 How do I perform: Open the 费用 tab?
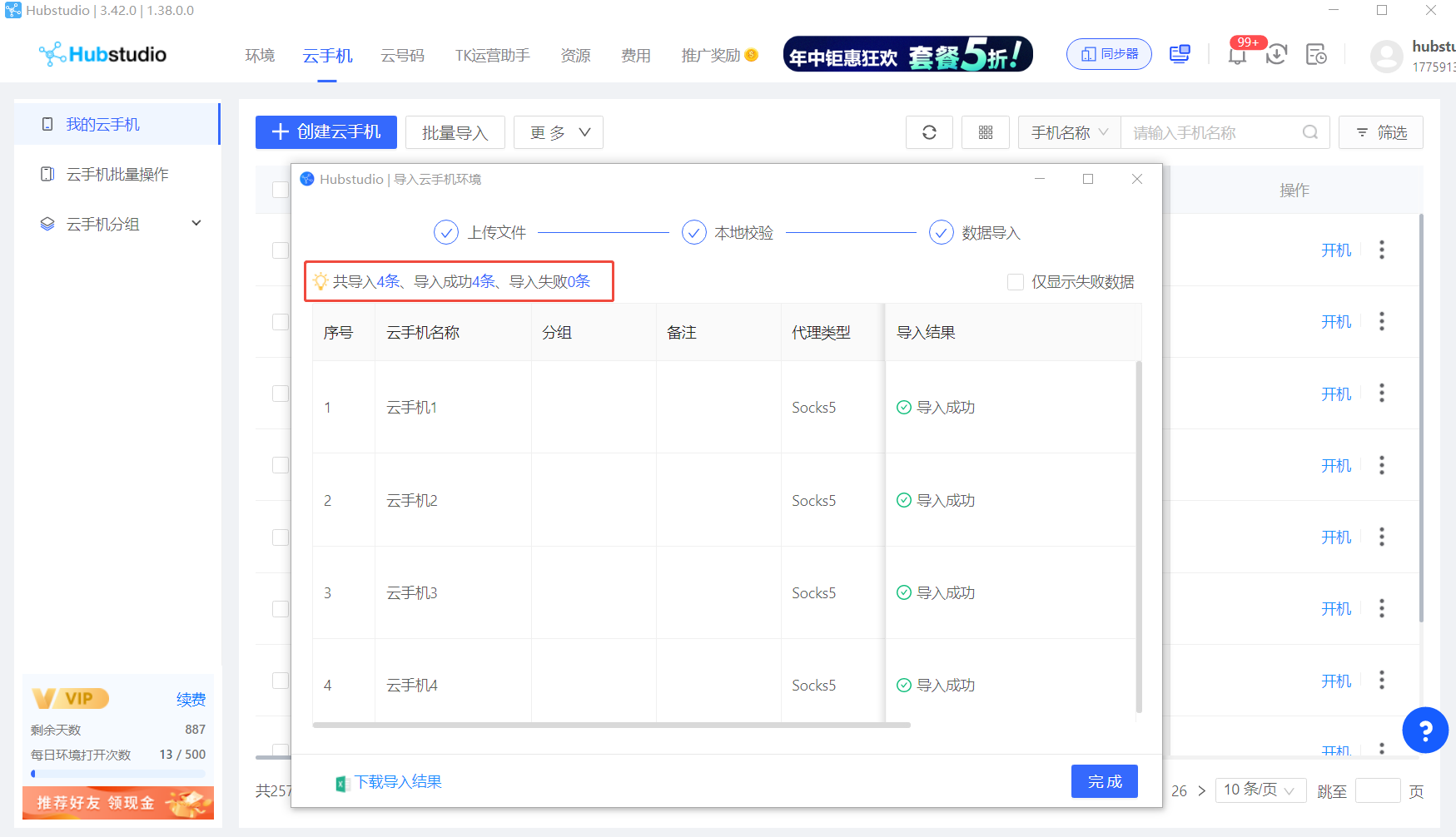point(635,56)
